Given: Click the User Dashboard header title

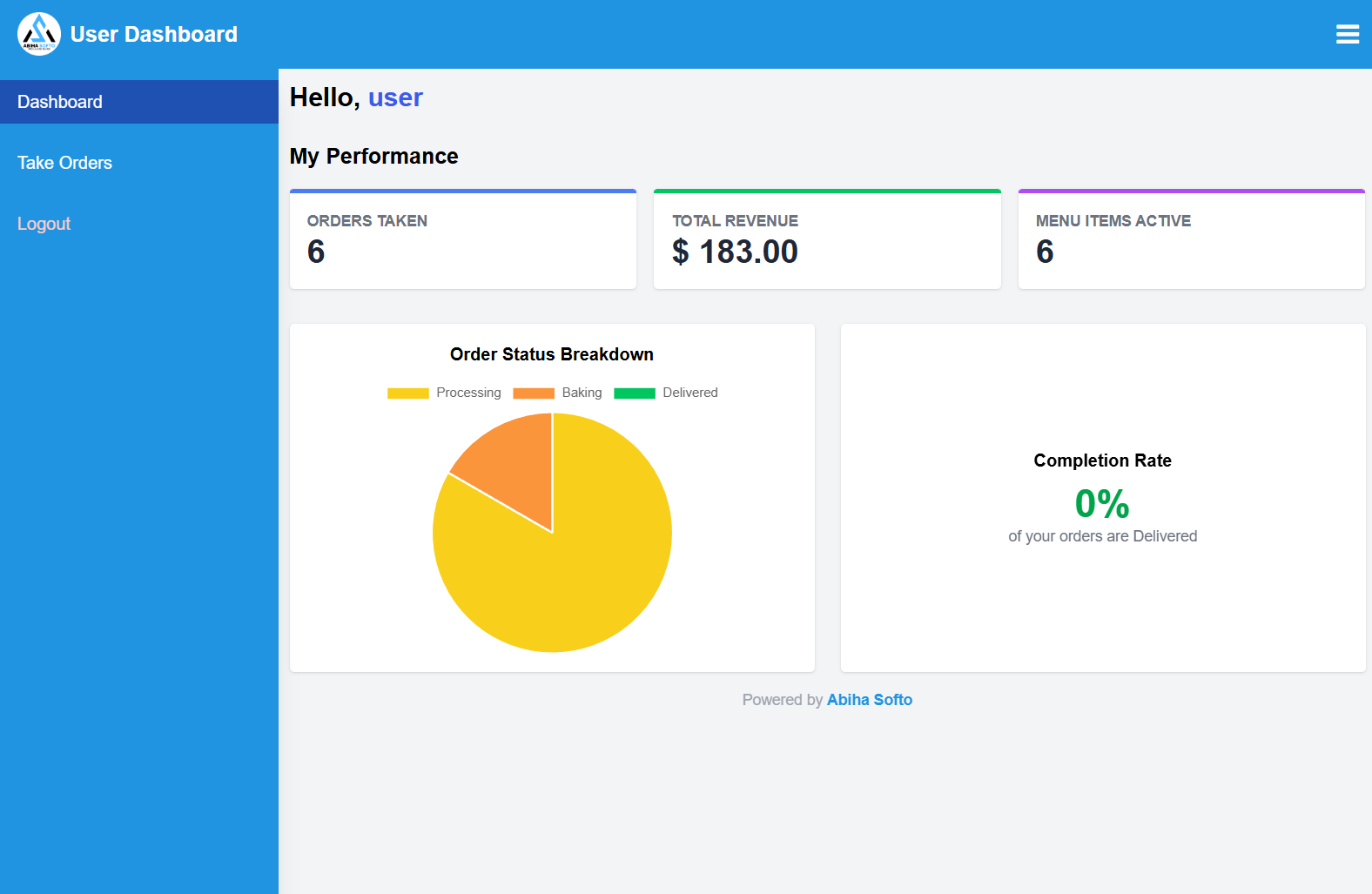Looking at the screenshot, I should coord(154,34).
